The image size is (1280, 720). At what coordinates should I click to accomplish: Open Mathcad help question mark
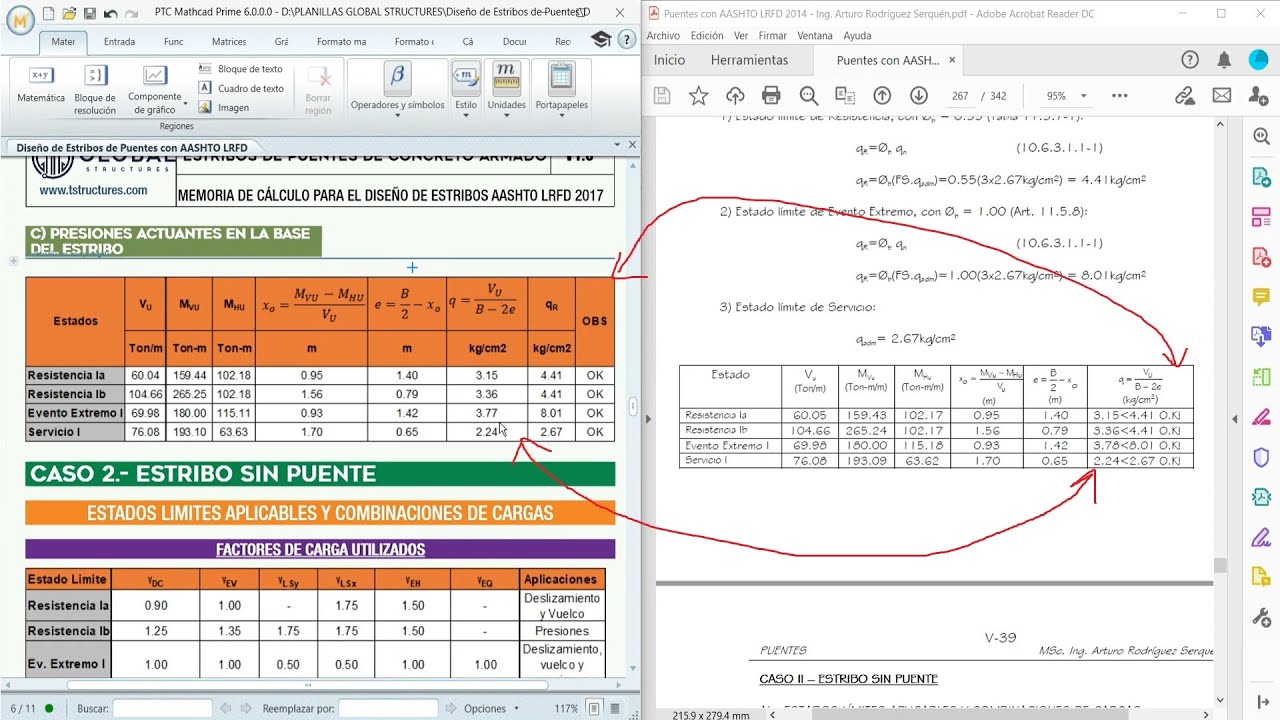point(626,40)
